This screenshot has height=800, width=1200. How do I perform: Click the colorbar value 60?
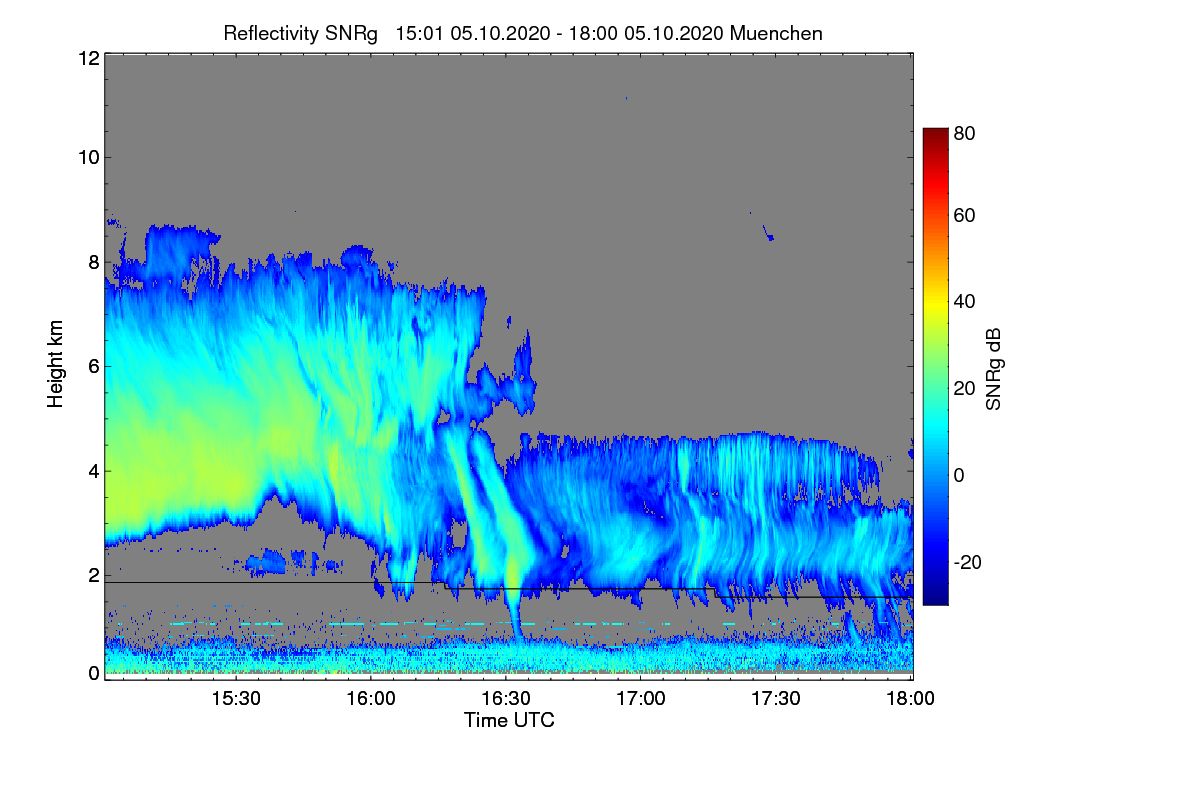click(965, 215)
